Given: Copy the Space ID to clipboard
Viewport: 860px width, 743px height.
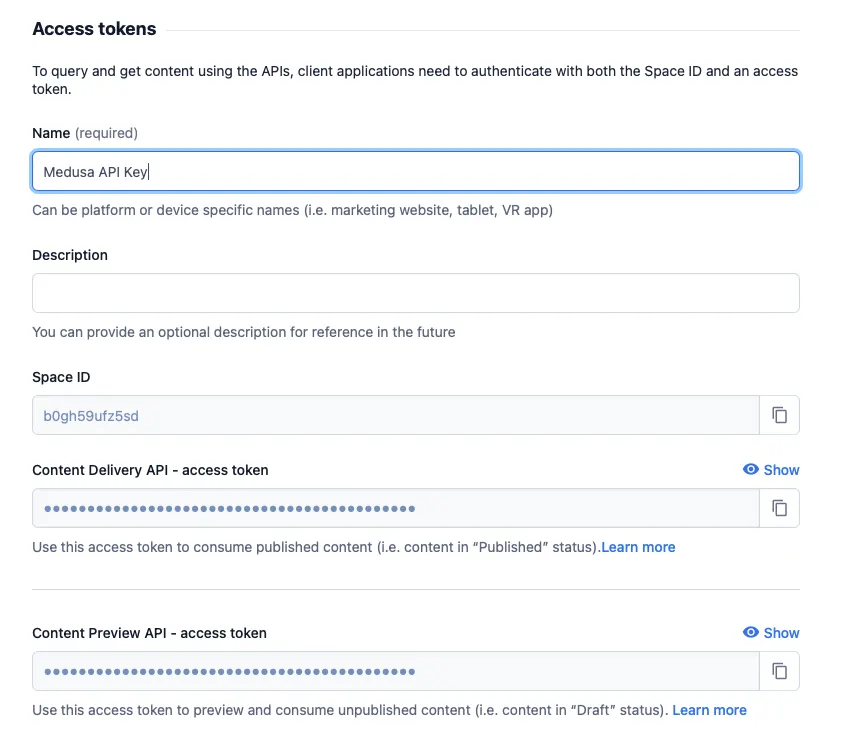Looking at the screenshot, I should (779, 415).
